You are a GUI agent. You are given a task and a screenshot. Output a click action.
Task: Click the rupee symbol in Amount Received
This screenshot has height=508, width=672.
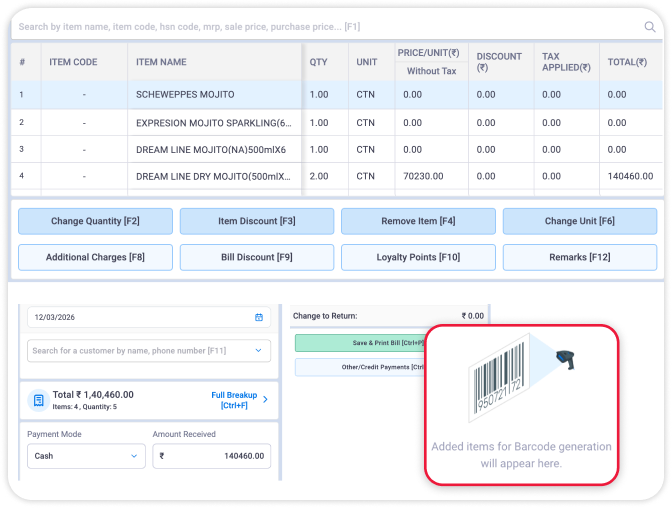162,456
